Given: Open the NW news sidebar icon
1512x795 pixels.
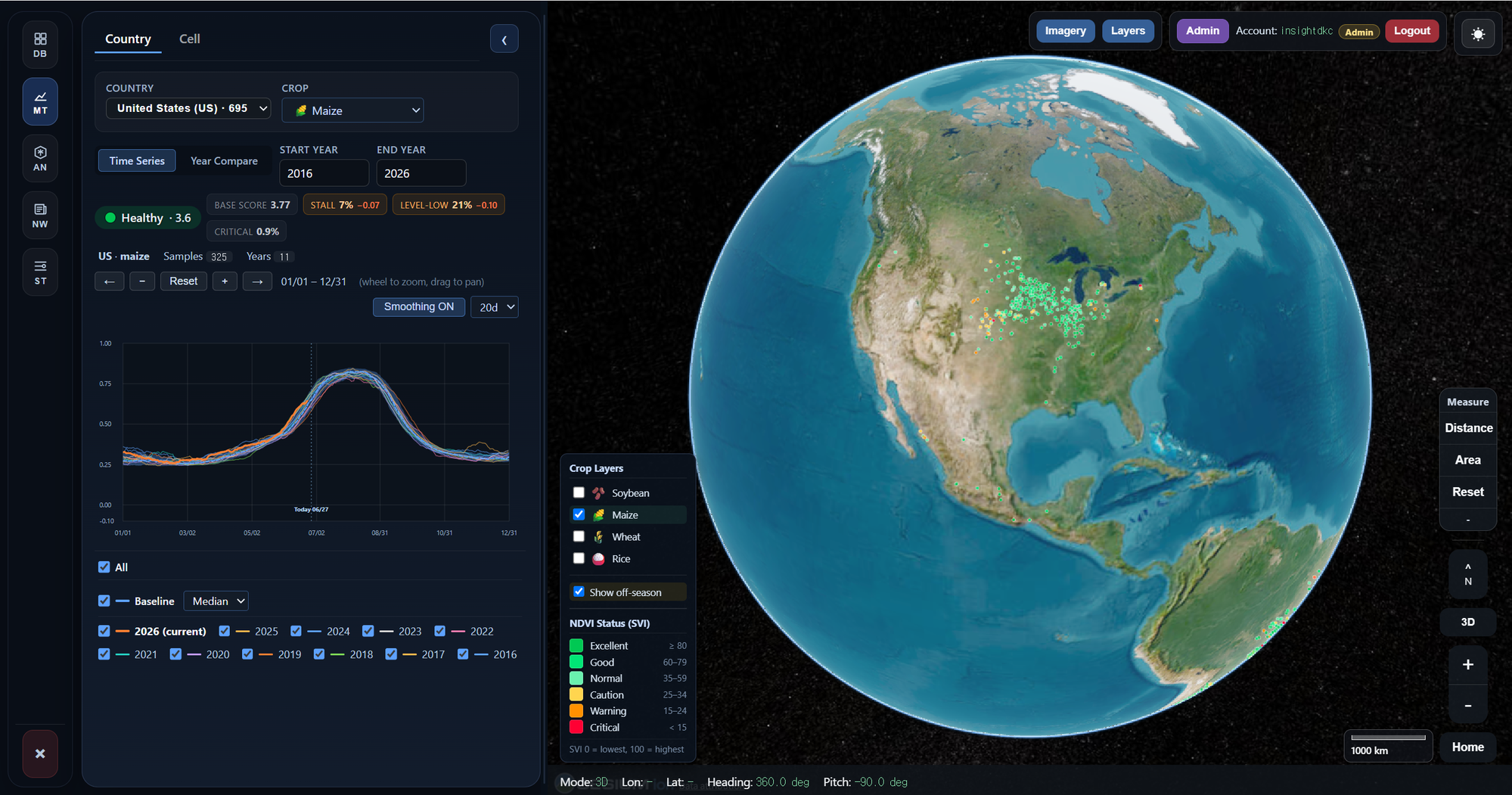Looking at the screenshot, I should [x=40, y=215].
